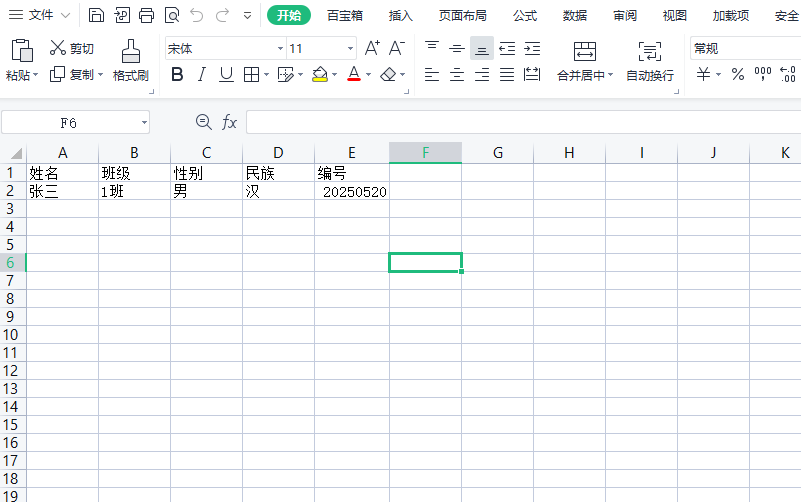Switch to the 数据 tab
This screenshot has height=502, width=801.
pyautogui.click(x=575, y=16)
